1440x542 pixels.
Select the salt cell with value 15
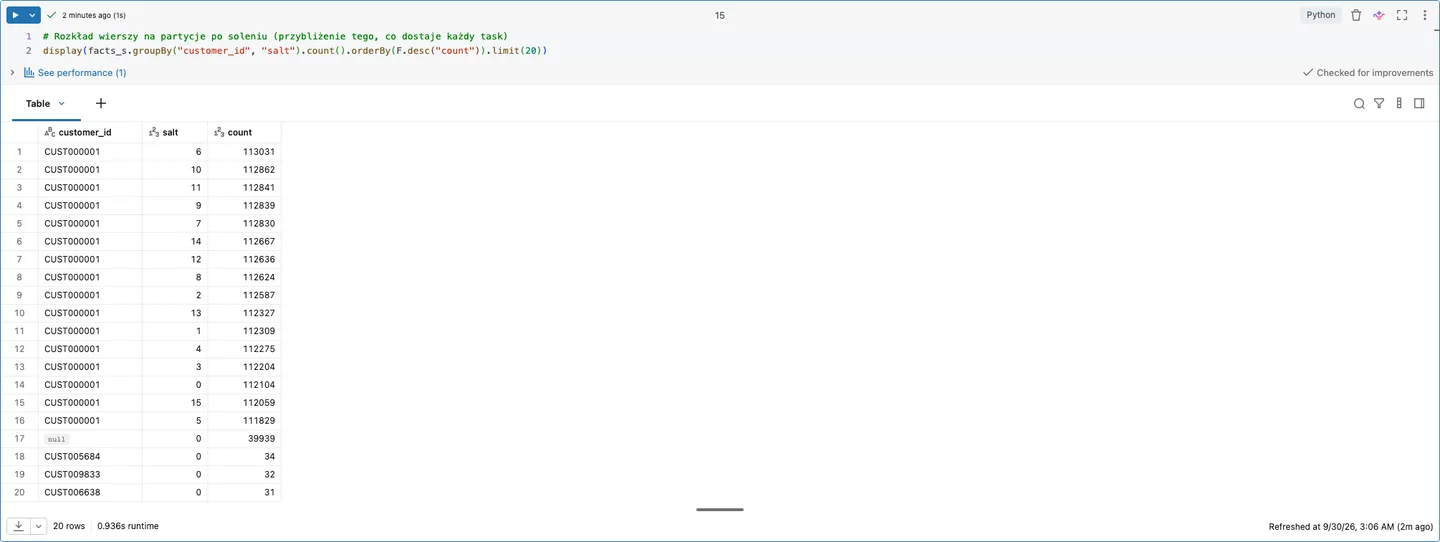point(175,403)
